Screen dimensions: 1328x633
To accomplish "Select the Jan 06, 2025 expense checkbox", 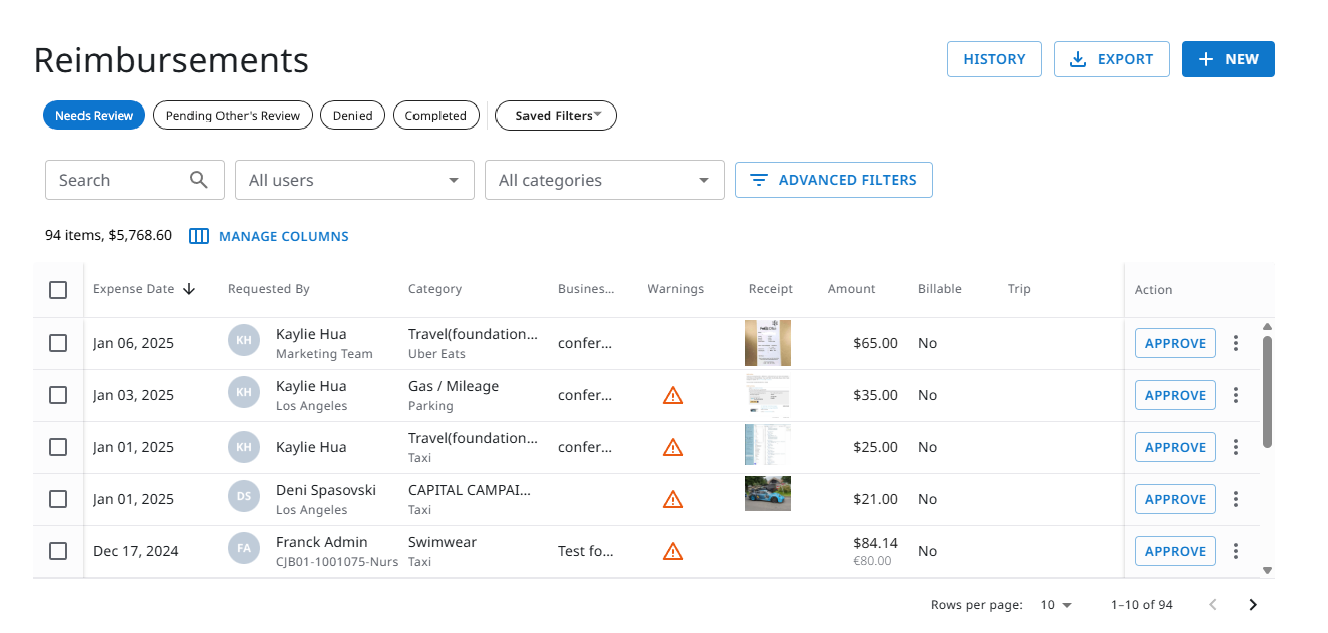I will pyautogui.click(x=58, y=343).
